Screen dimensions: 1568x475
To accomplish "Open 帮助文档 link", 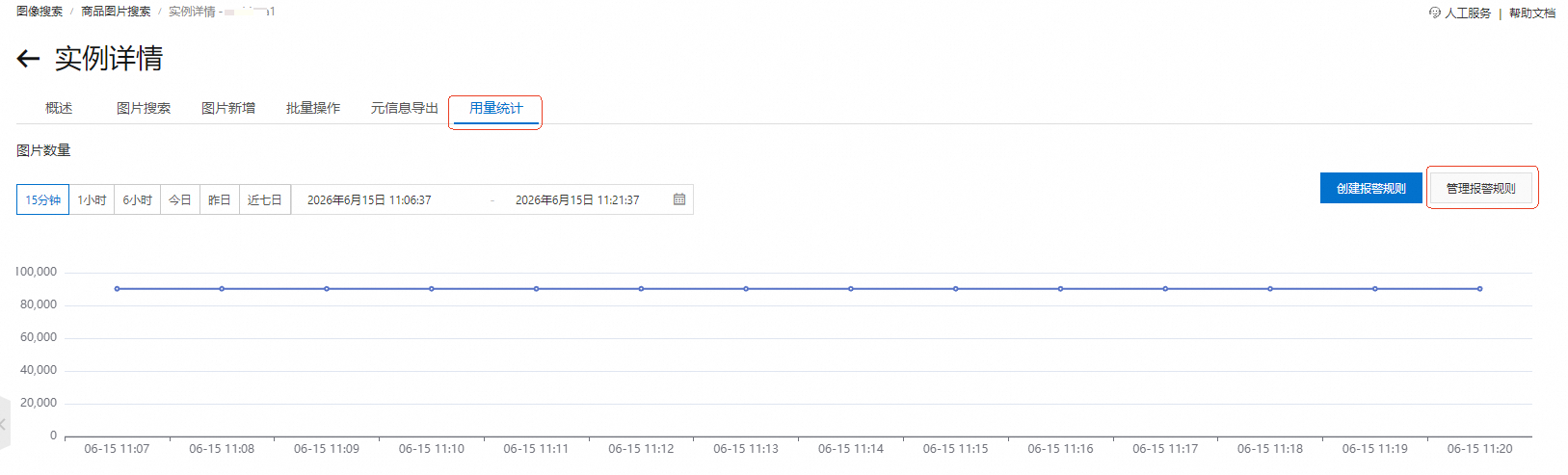I will pos(1532,13).
